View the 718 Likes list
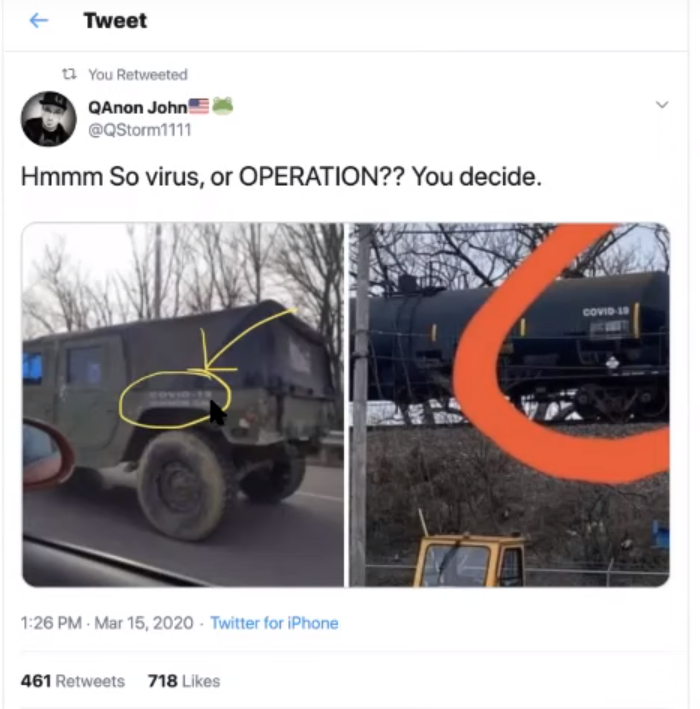The width and height of the screenshot is (700, 709). pyautogui.click(x=184, y=681)
